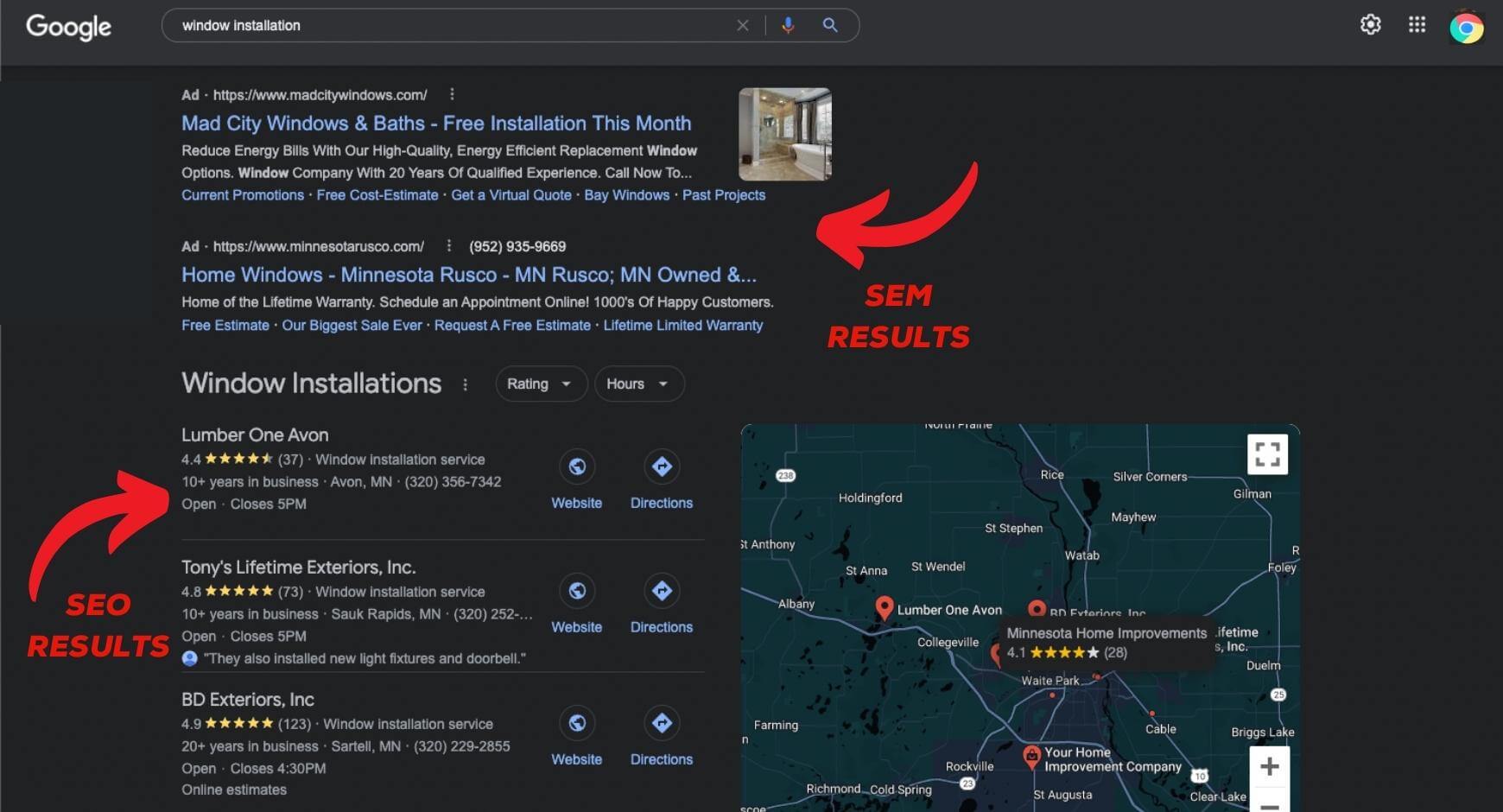Open the BD Exteriors, Inc listing title
Image resolution: width=1503 pixels, height=812 pixels.
coord(248,699)
